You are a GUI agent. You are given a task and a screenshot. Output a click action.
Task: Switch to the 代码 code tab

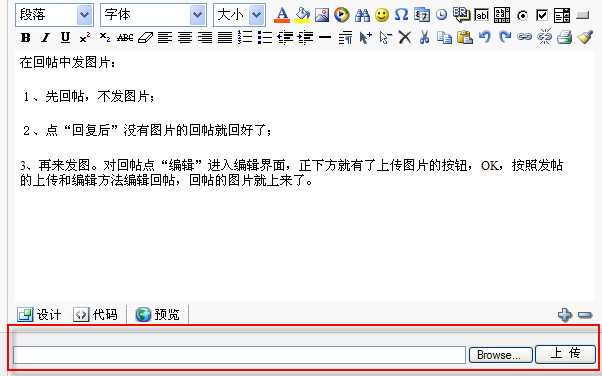point(96,315)
